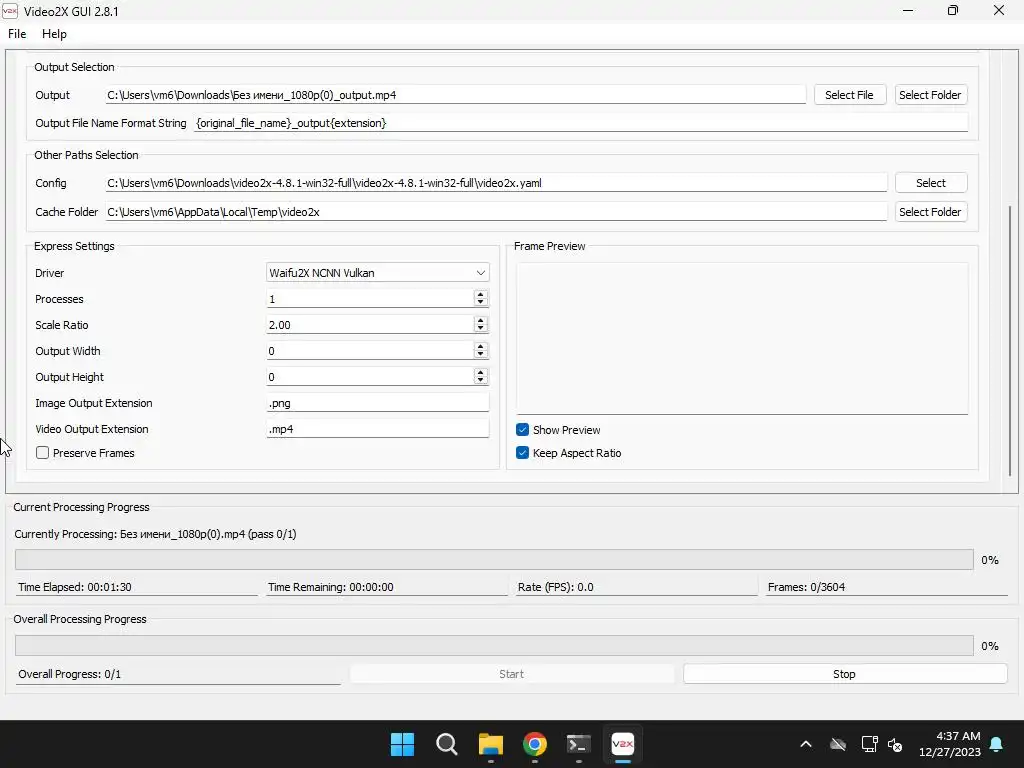The width and height of the screenshot is (1024, 768).
Task: Restore down the Video2X window
Action: (953, 10)
